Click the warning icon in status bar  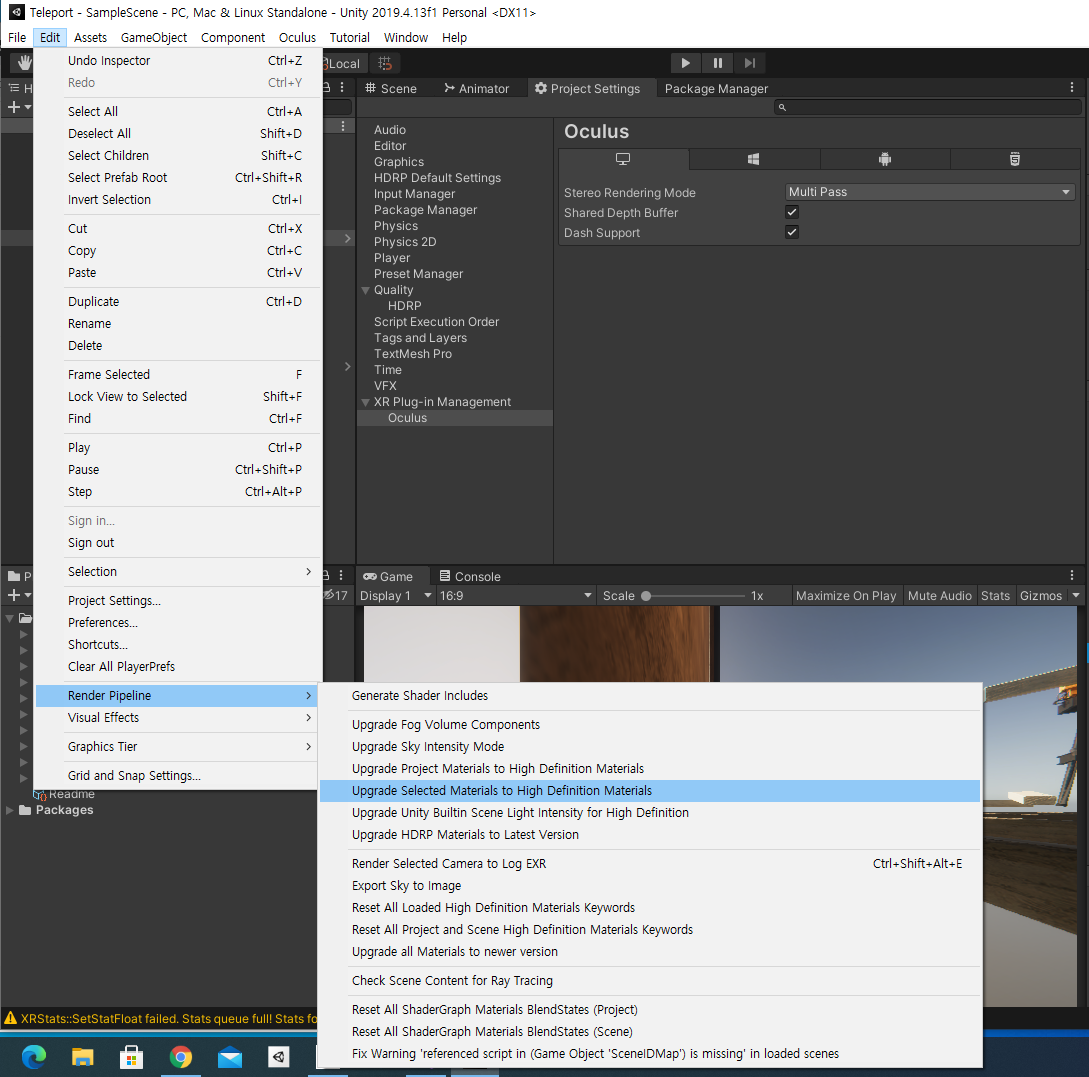pyautogui.click(x=10, y=1018)
